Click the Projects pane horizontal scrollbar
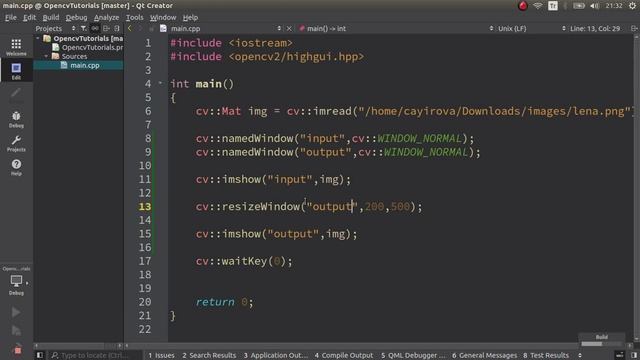640x360 pixels. pos(78,345)
